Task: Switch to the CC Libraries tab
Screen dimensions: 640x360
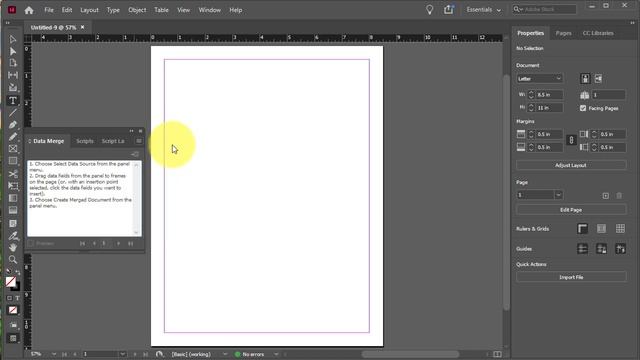Action: (598, 33)
